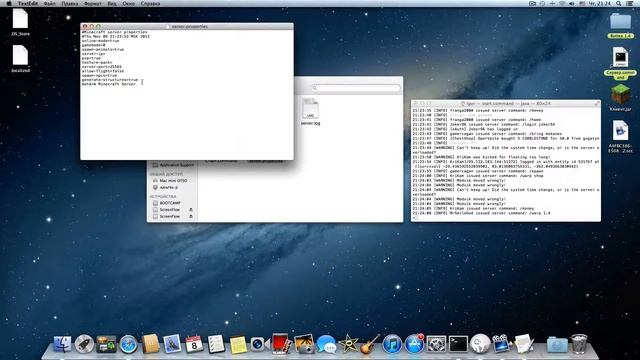The height and width of the screenshot is (360, 640).
Task: Click the Finder window search field
Action: click(x=356, y=88)
